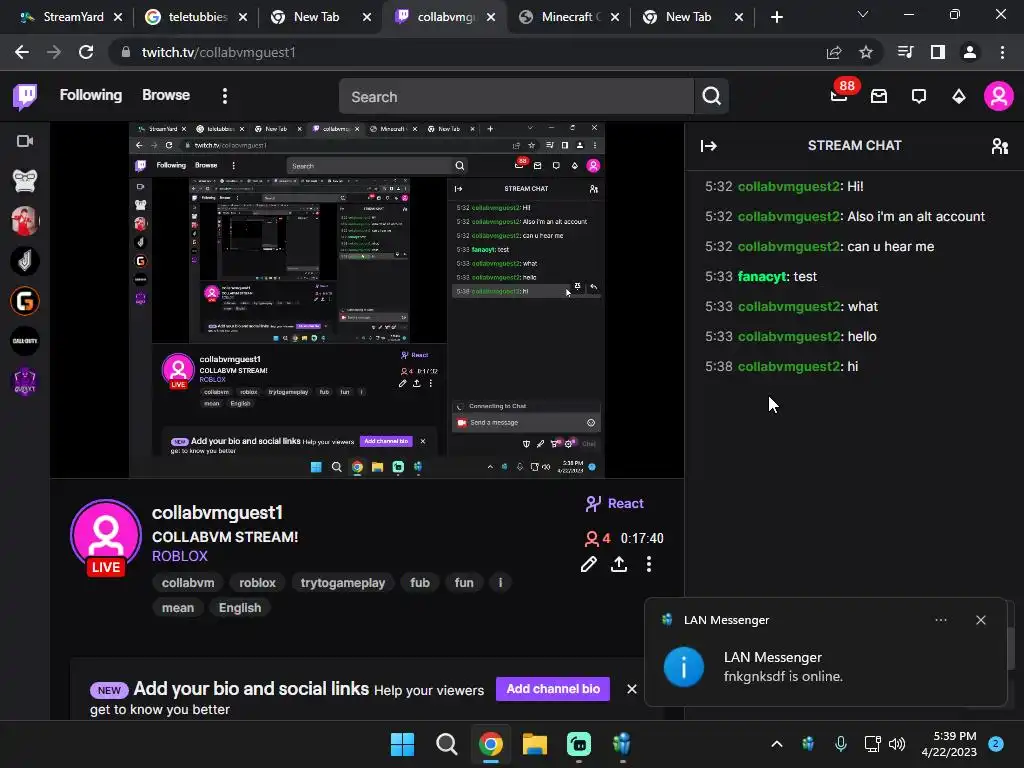Image resolution: width=1024 pixels, height=768 pixels.
Task: Click the roblox tag
Action: pos(257,583)
